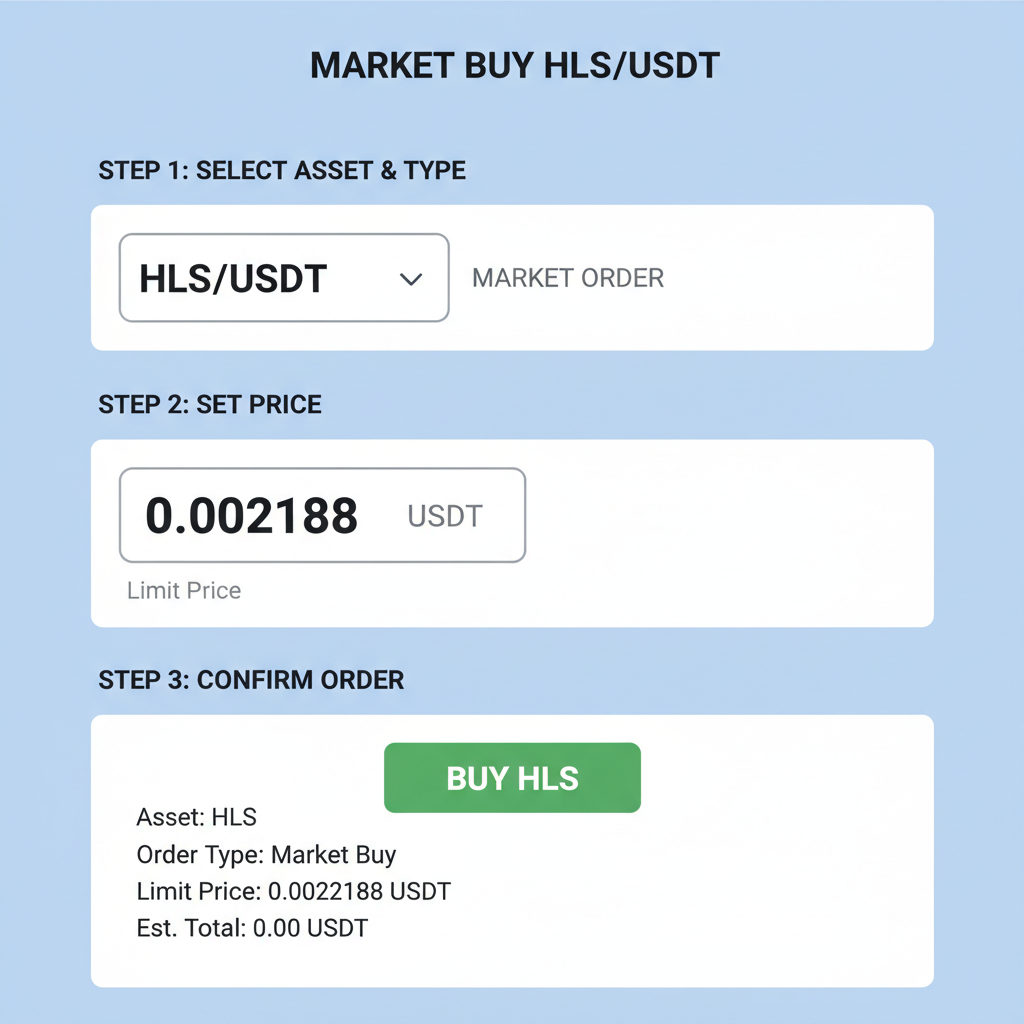
Task: Select the Limit Price summary value
Action: click(x=293, y=891)
